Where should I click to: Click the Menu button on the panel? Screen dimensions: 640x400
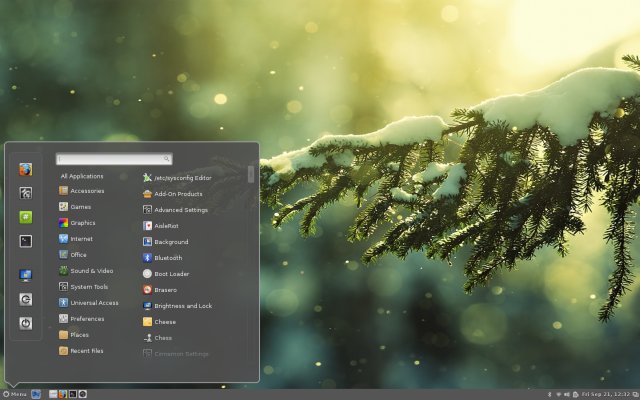pyautogui.click(x=15, y=394)
